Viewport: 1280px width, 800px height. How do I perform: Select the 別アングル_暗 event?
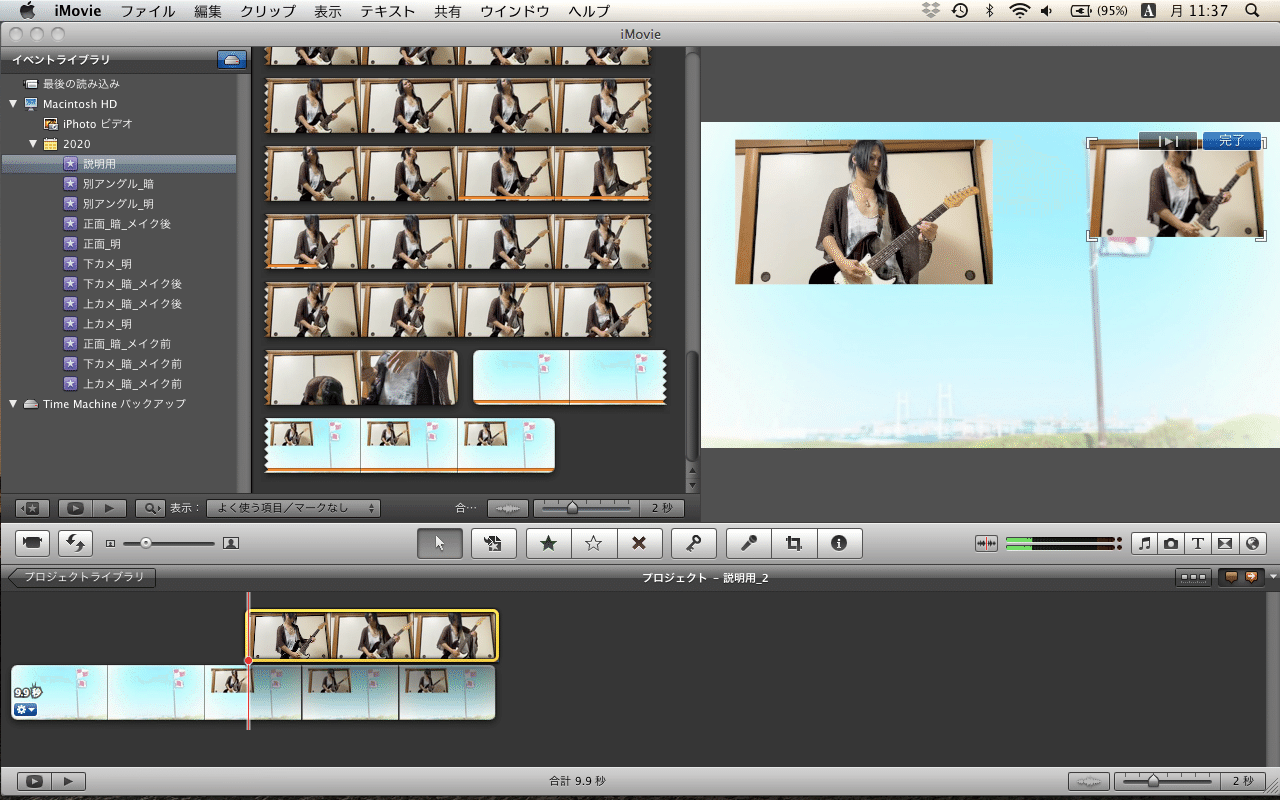[x=119, y=184]
